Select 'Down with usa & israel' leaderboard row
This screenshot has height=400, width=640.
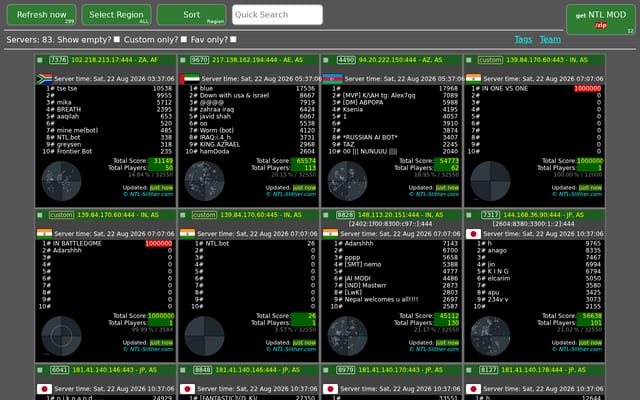click(251, 96)
